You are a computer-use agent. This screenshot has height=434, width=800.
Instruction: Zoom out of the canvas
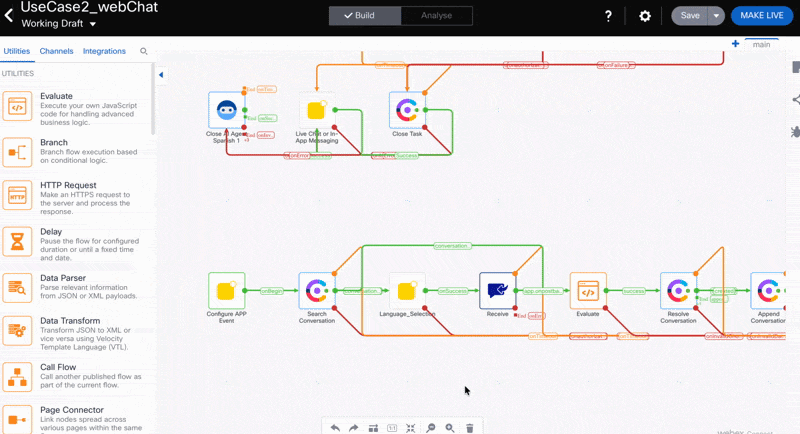(431, 428)
